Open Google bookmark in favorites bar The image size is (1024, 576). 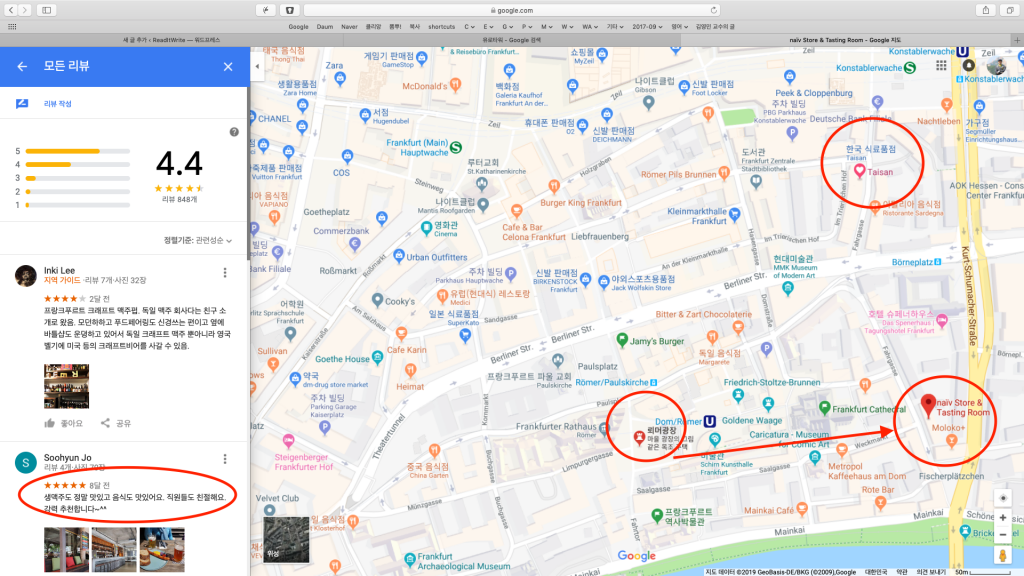298,27
